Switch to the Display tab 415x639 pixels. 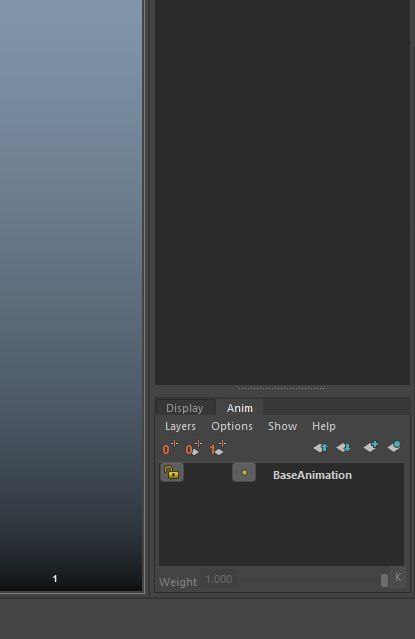point(185,408)
